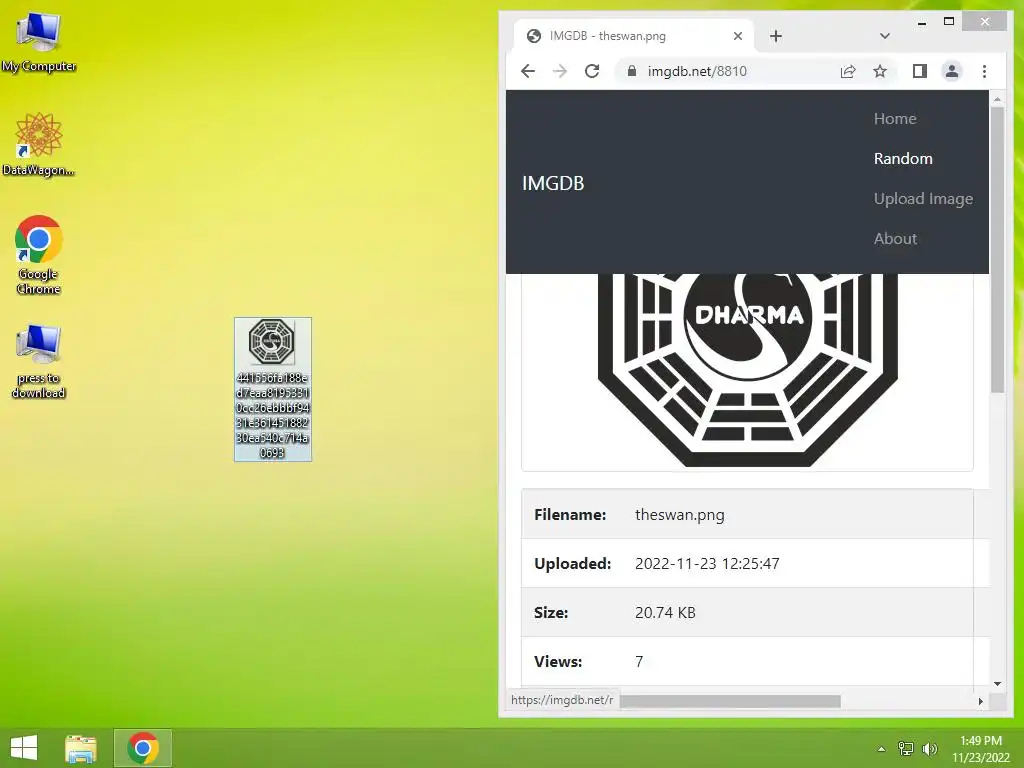The image size is (1024, 768).
Task: Bookmark this tab with the star icon
Action: click(880, 71)
